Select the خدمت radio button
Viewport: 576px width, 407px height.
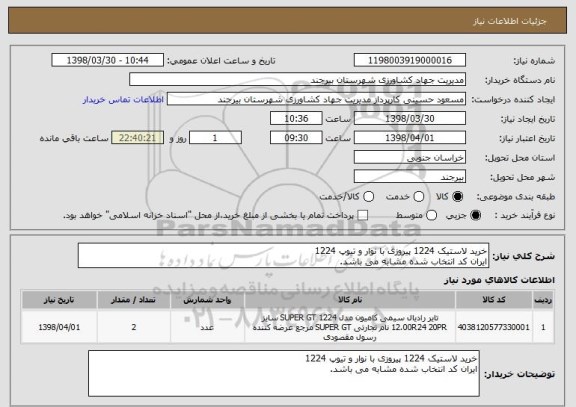[x=419, y=197]
